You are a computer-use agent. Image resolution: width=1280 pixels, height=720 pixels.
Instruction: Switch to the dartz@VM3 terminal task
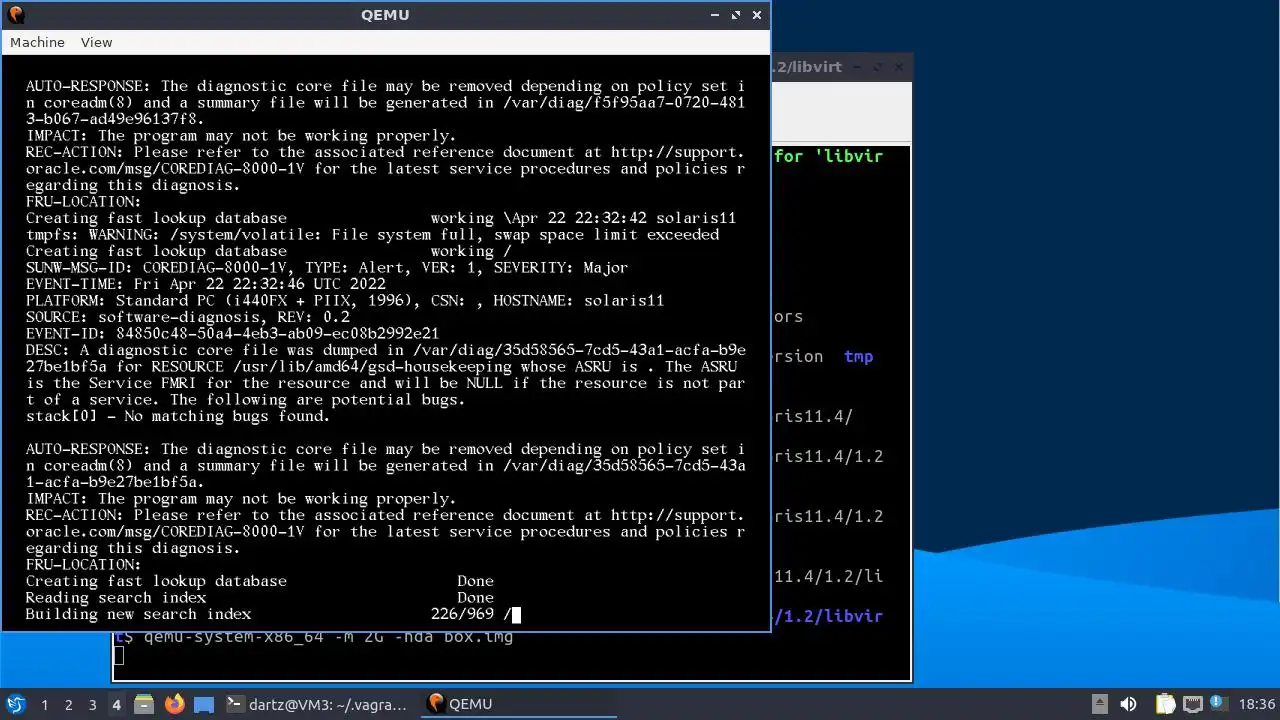coord(317,704)
